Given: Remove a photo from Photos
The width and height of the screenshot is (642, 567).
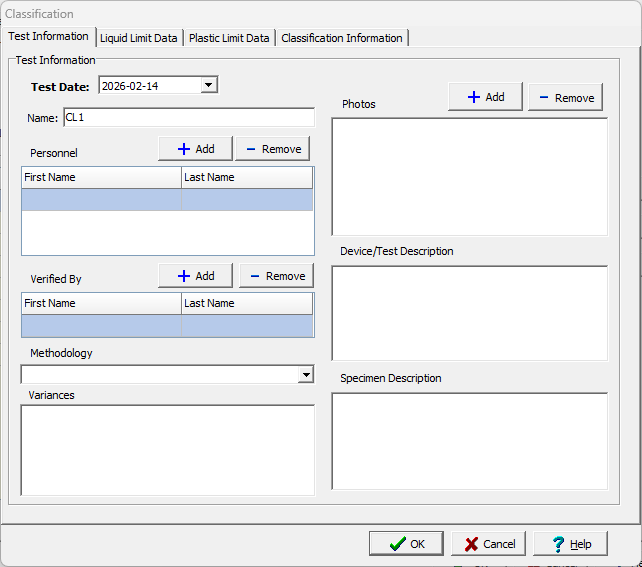Looking at the screenshot, I should tap(565, 97).
